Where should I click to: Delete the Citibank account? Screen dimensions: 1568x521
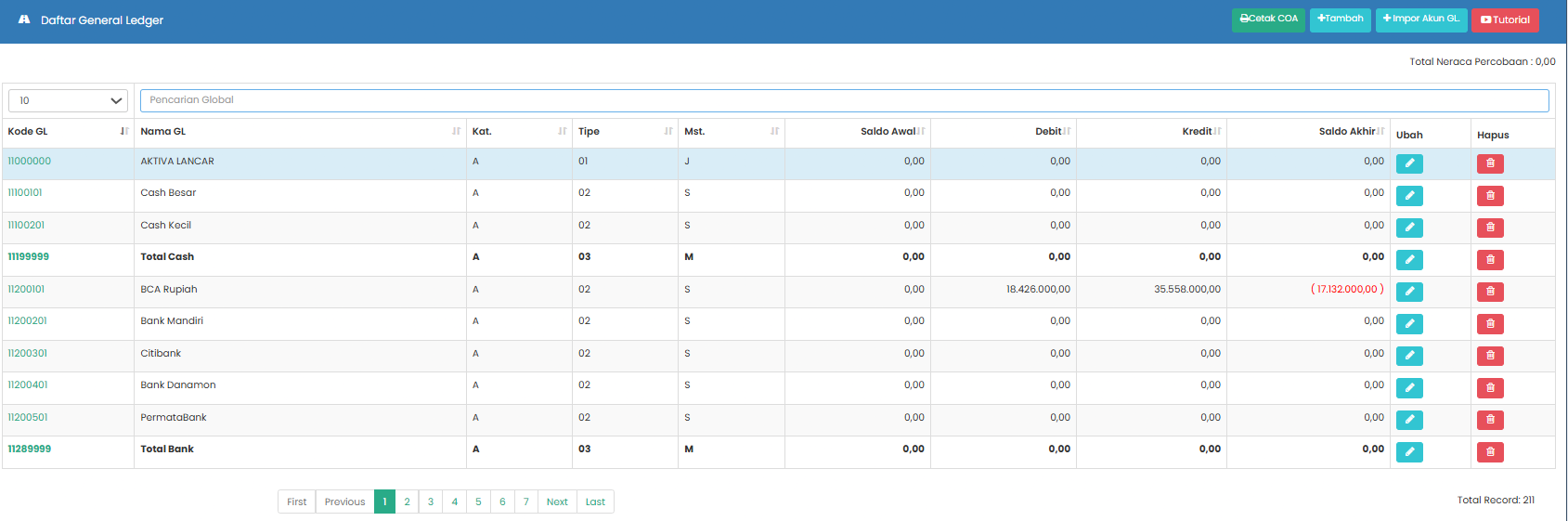click(1490, 356)
